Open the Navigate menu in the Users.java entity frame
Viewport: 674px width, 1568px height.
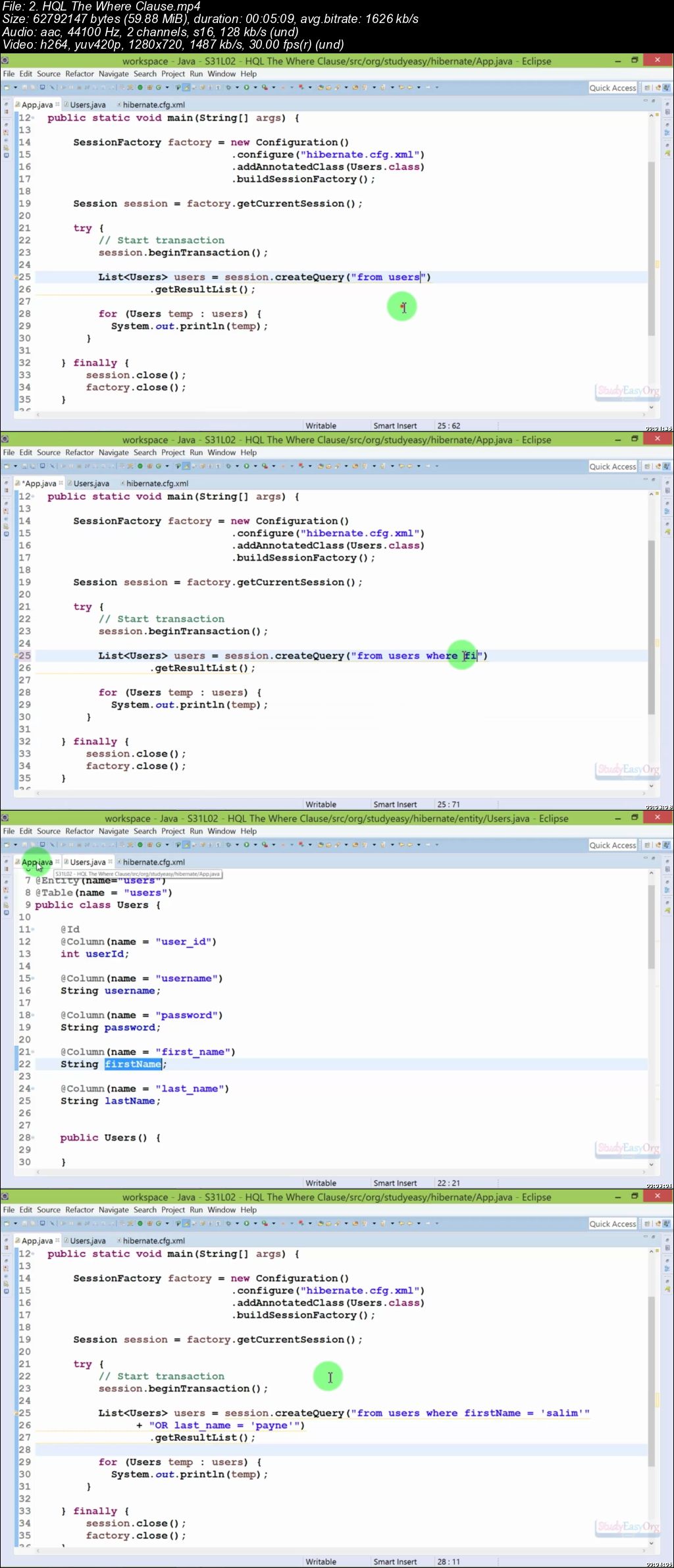[114, 831]
